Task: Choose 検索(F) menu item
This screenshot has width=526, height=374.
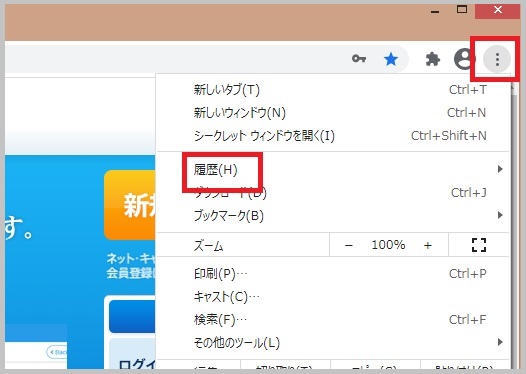Action: coord(333,320)
